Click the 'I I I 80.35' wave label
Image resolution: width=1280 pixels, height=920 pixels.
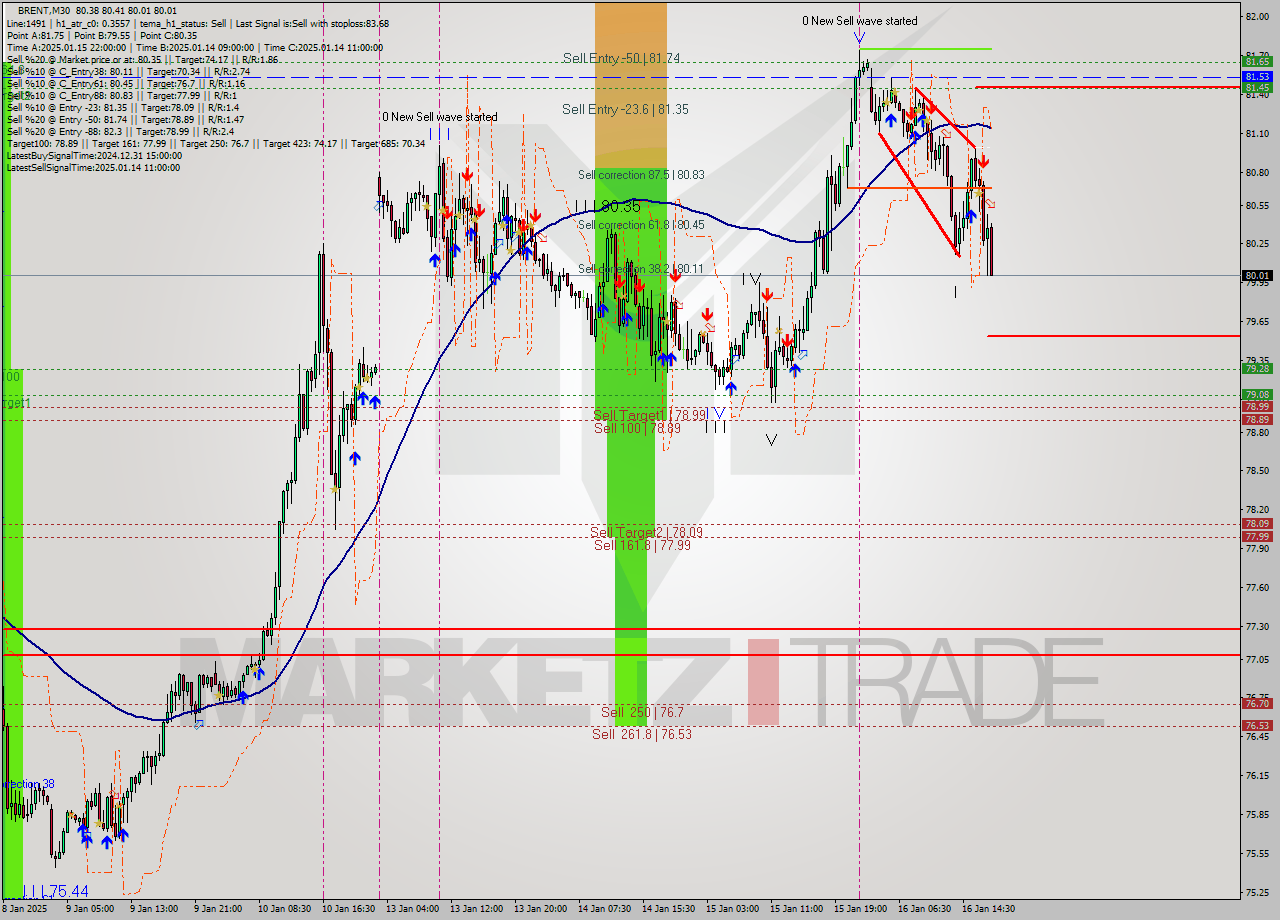click(607, 206)
